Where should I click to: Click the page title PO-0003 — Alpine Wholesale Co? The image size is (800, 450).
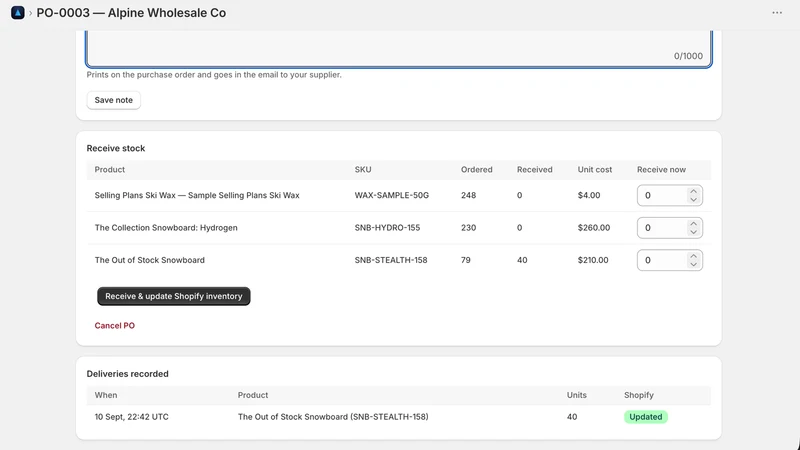click(131, 13)
